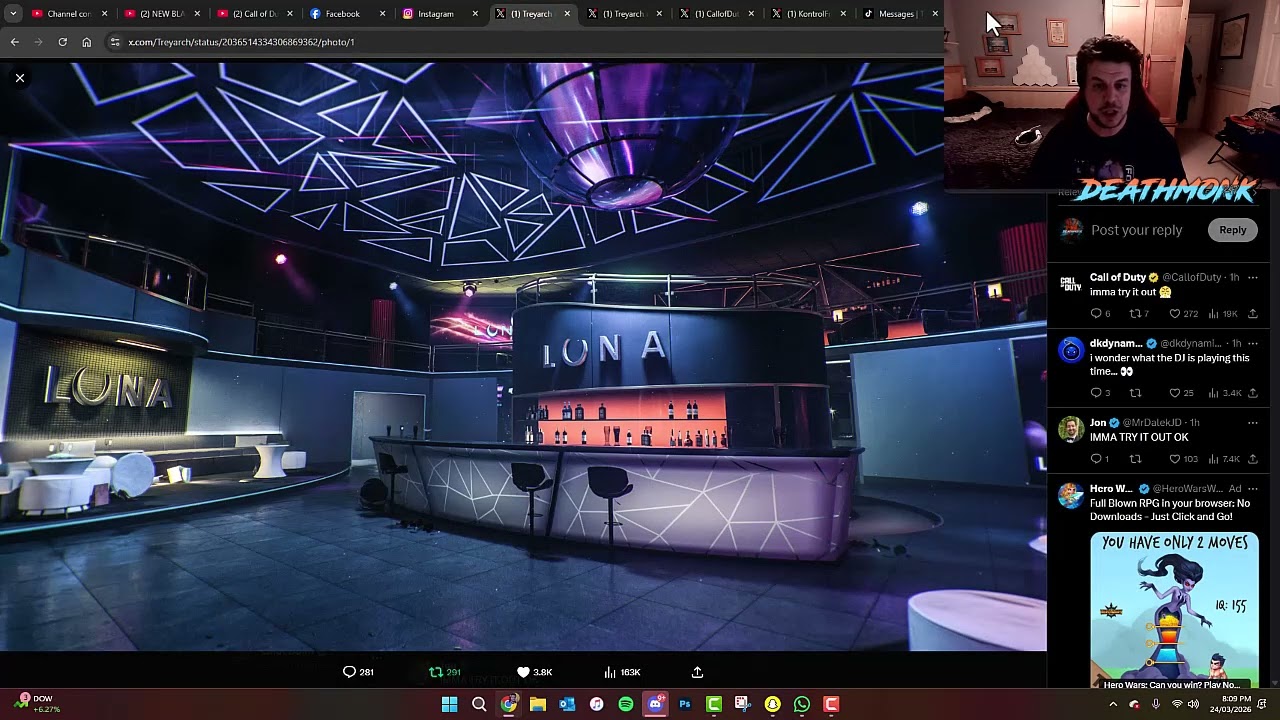Open more options on Call of Duty reply

(x=1252, y=278)
